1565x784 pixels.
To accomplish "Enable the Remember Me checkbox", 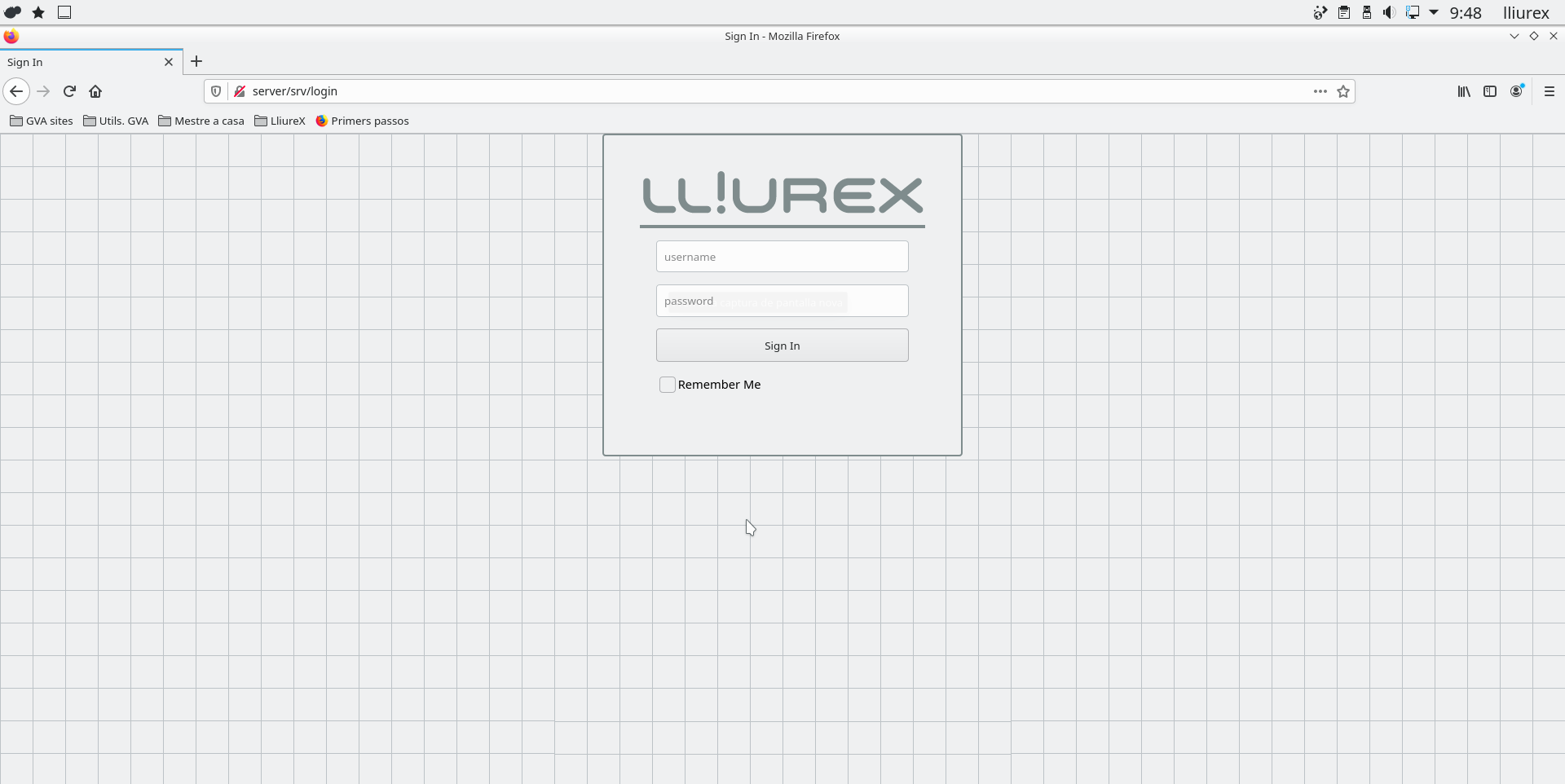I will click(x=668, y=385).
